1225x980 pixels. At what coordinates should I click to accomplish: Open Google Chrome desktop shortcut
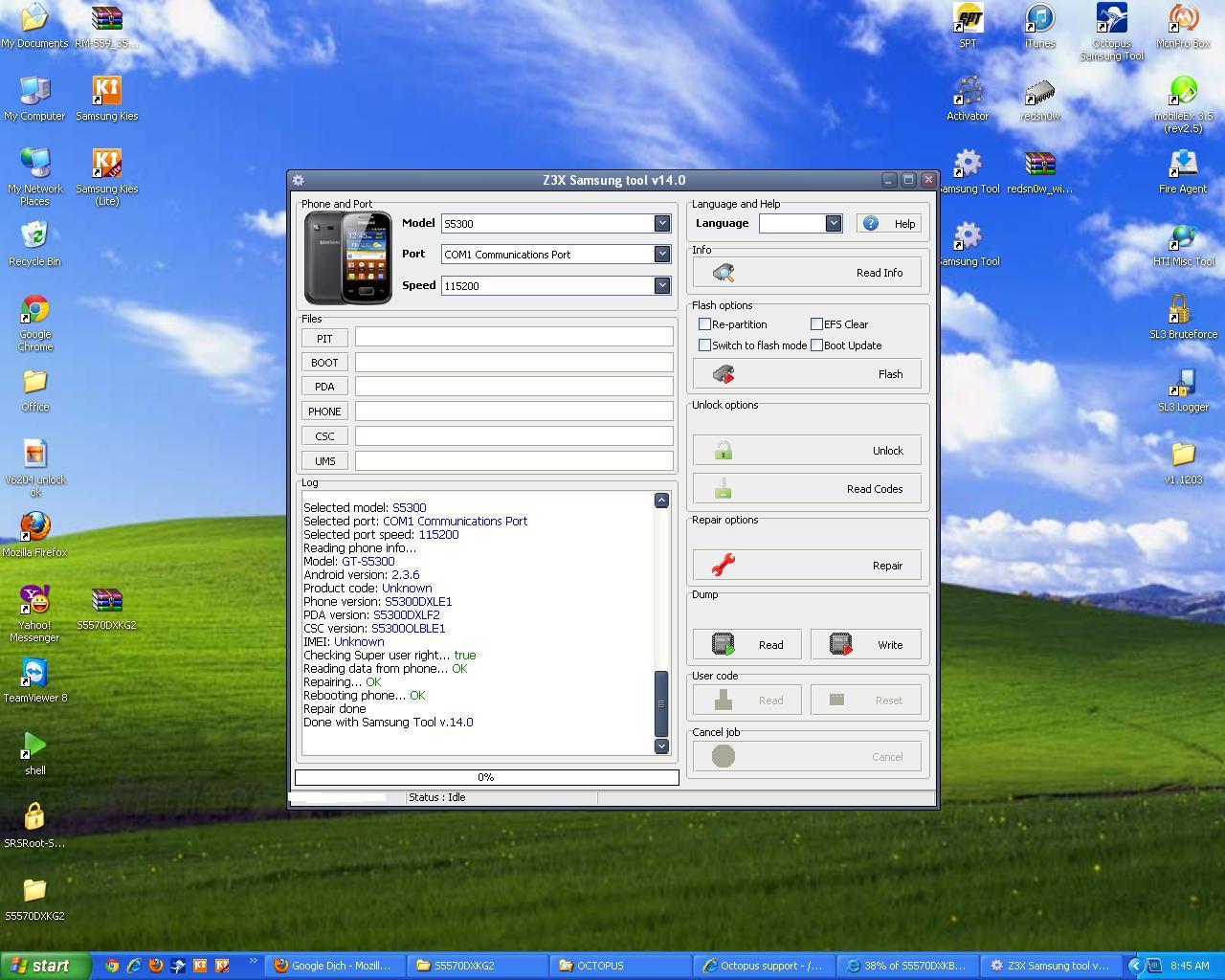[35, 323]
